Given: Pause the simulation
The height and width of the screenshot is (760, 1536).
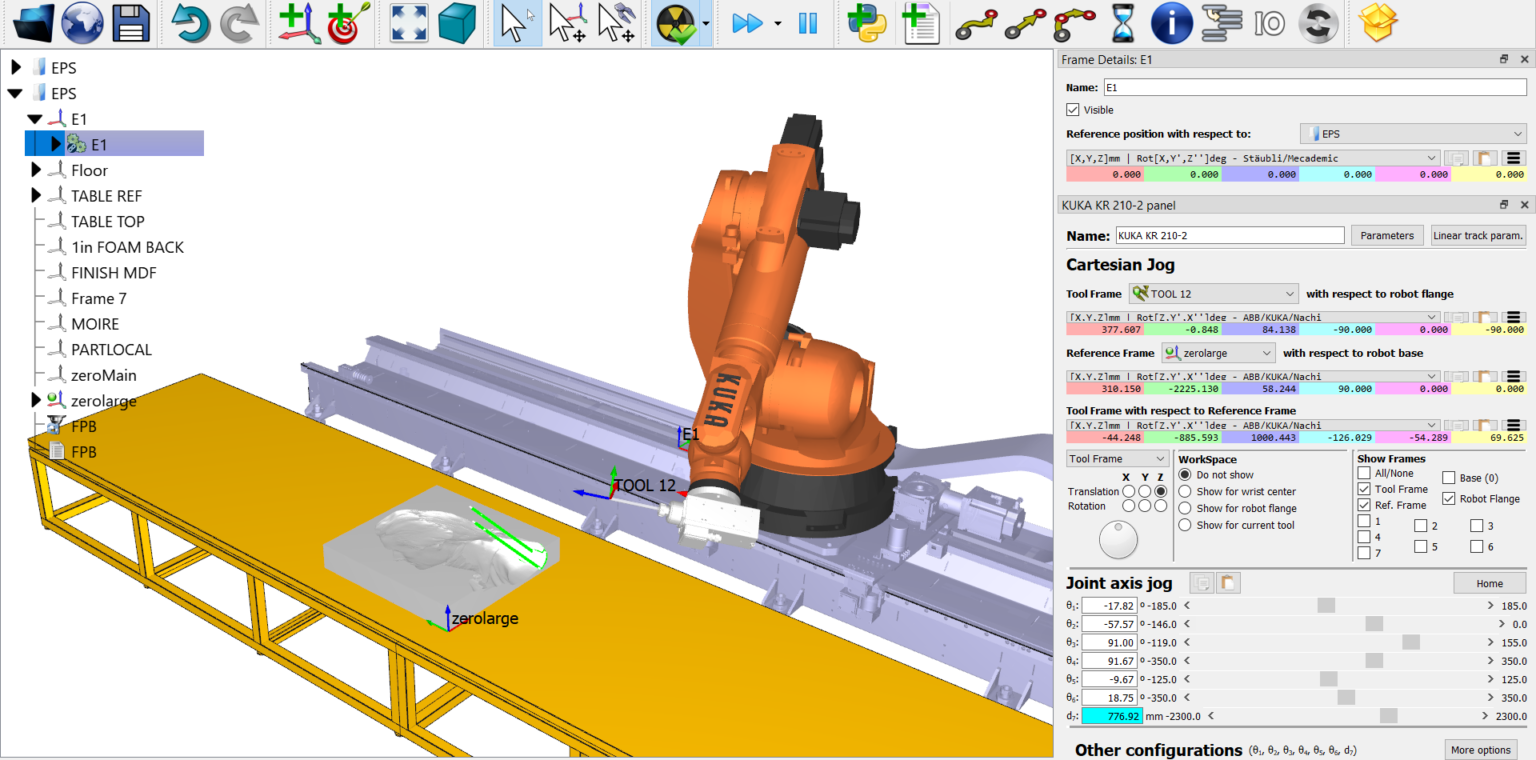Looking at the screenshot, I should [808, 22].
